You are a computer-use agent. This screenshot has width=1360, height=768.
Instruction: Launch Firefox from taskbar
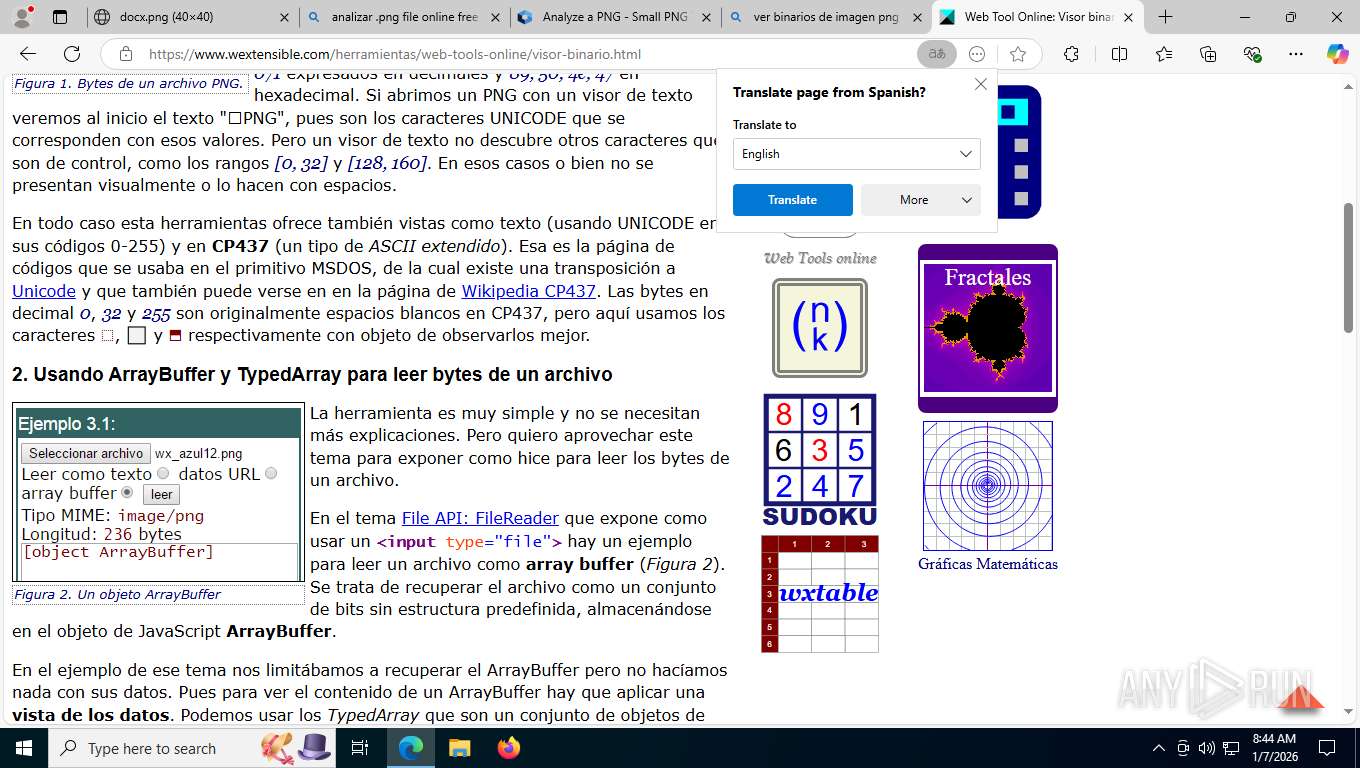coord(508,748)
